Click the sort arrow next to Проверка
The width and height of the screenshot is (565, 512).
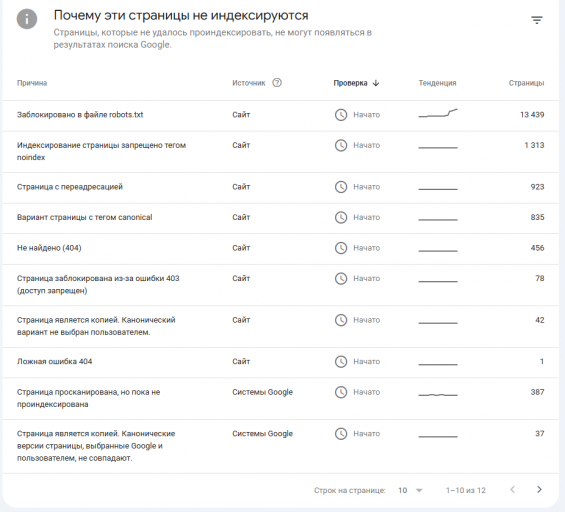376,83
